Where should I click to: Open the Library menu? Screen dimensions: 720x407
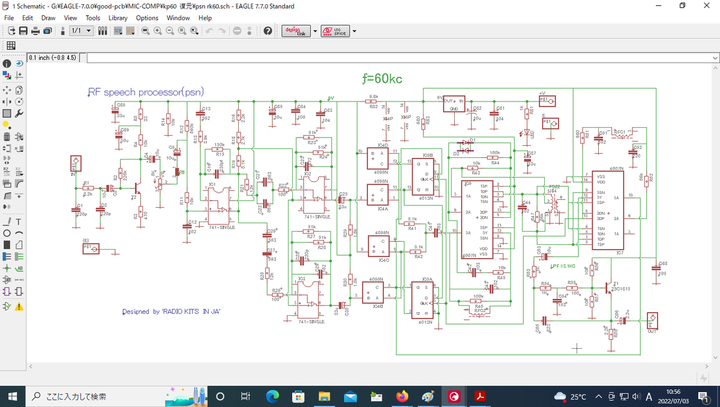[x=117, y=18]
